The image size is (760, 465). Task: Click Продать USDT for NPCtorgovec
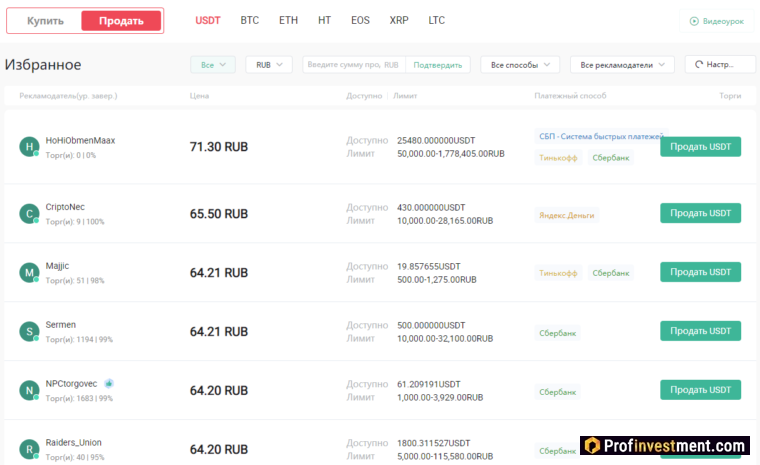point(700,390)
